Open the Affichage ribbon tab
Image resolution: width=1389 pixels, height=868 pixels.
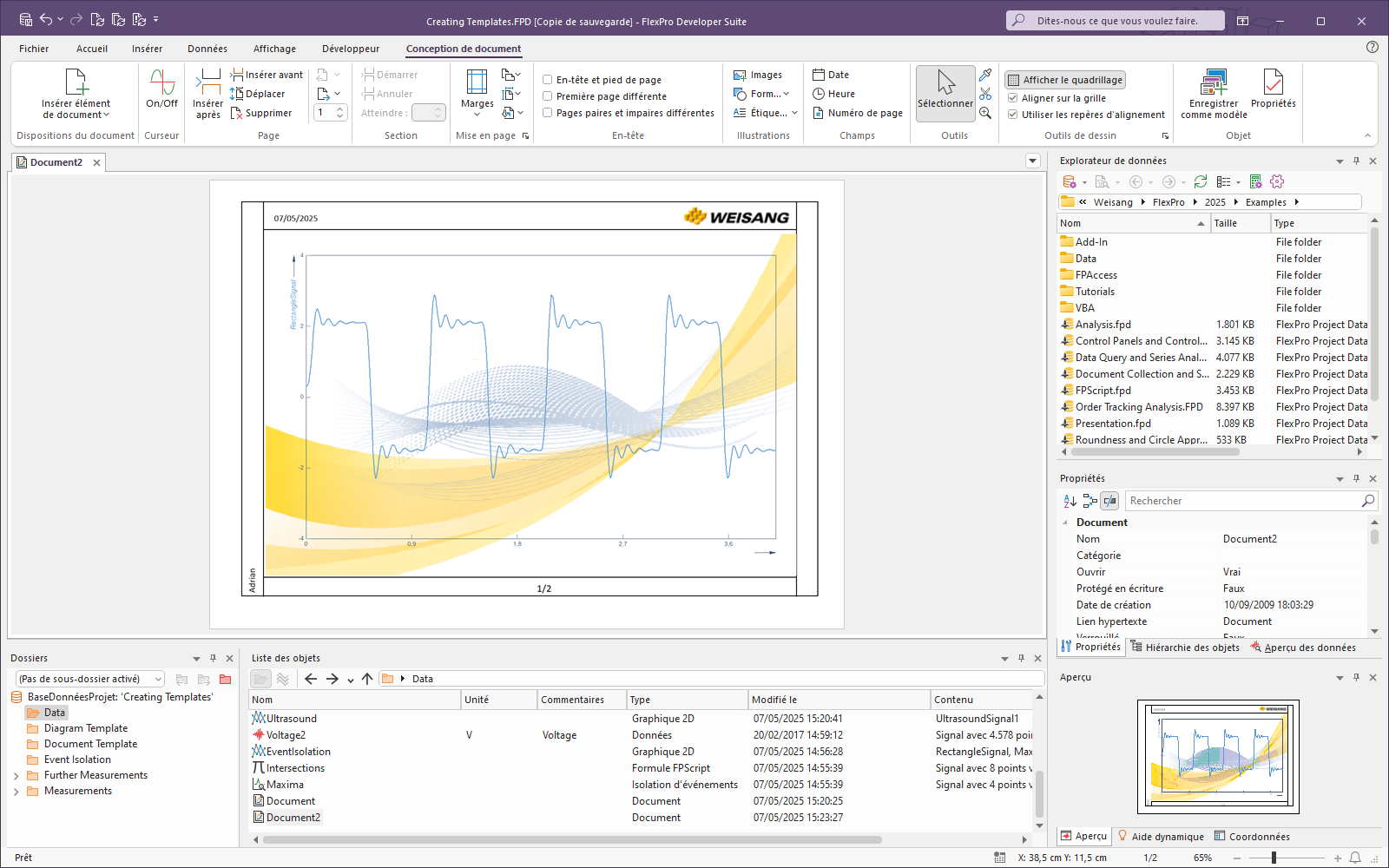[274, 49]
